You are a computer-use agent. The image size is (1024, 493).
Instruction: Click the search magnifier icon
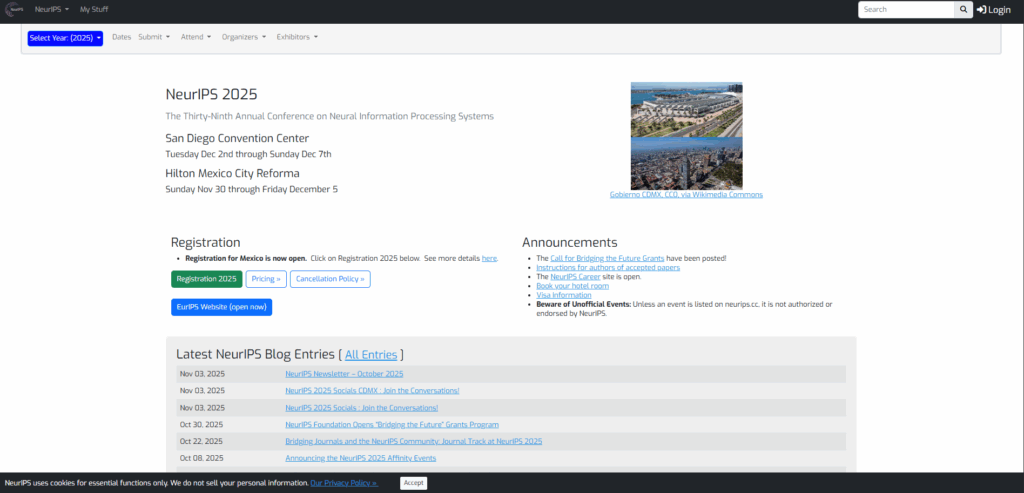point(963,10)
